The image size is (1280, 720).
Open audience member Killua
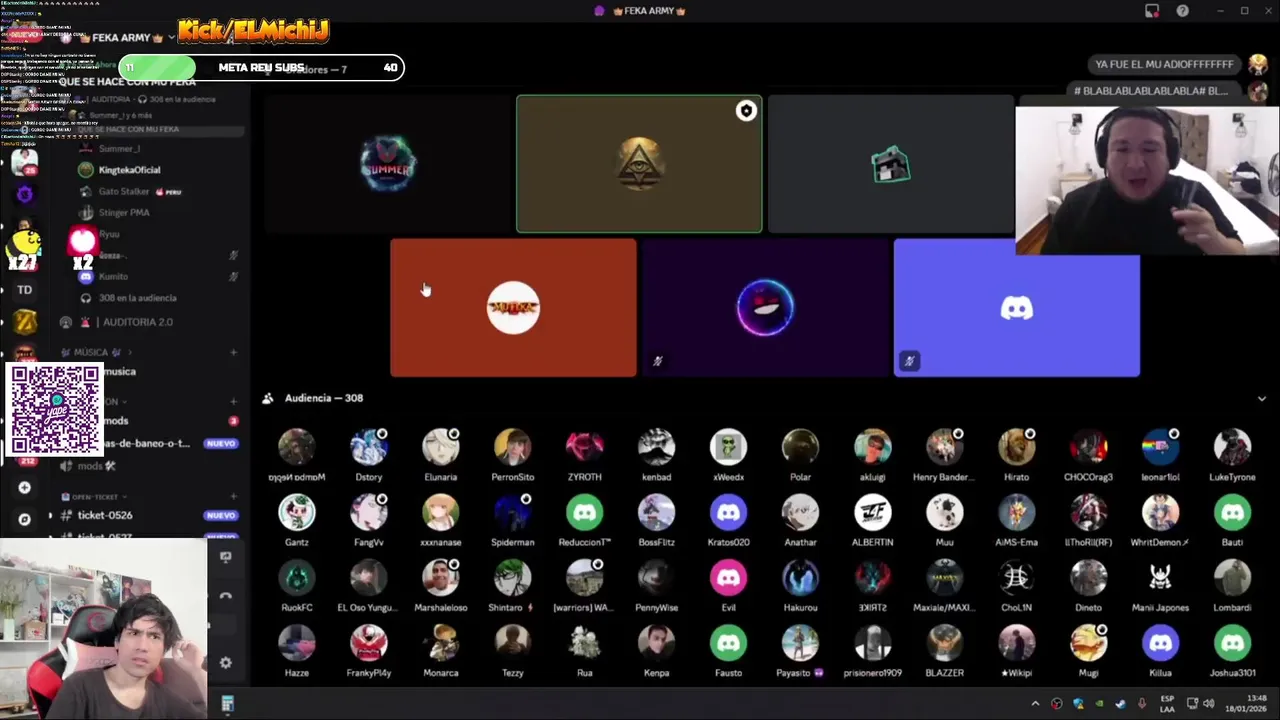1161,651
